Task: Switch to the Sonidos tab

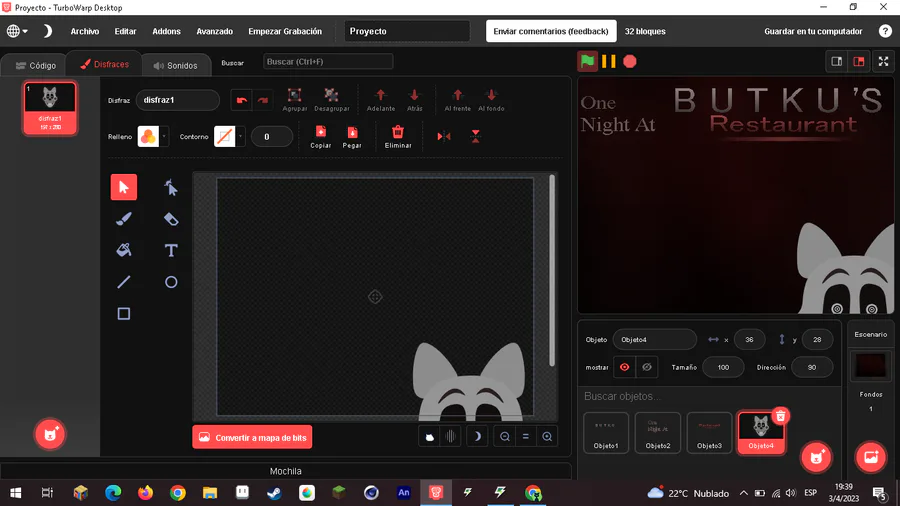Action: pos(175,65)
